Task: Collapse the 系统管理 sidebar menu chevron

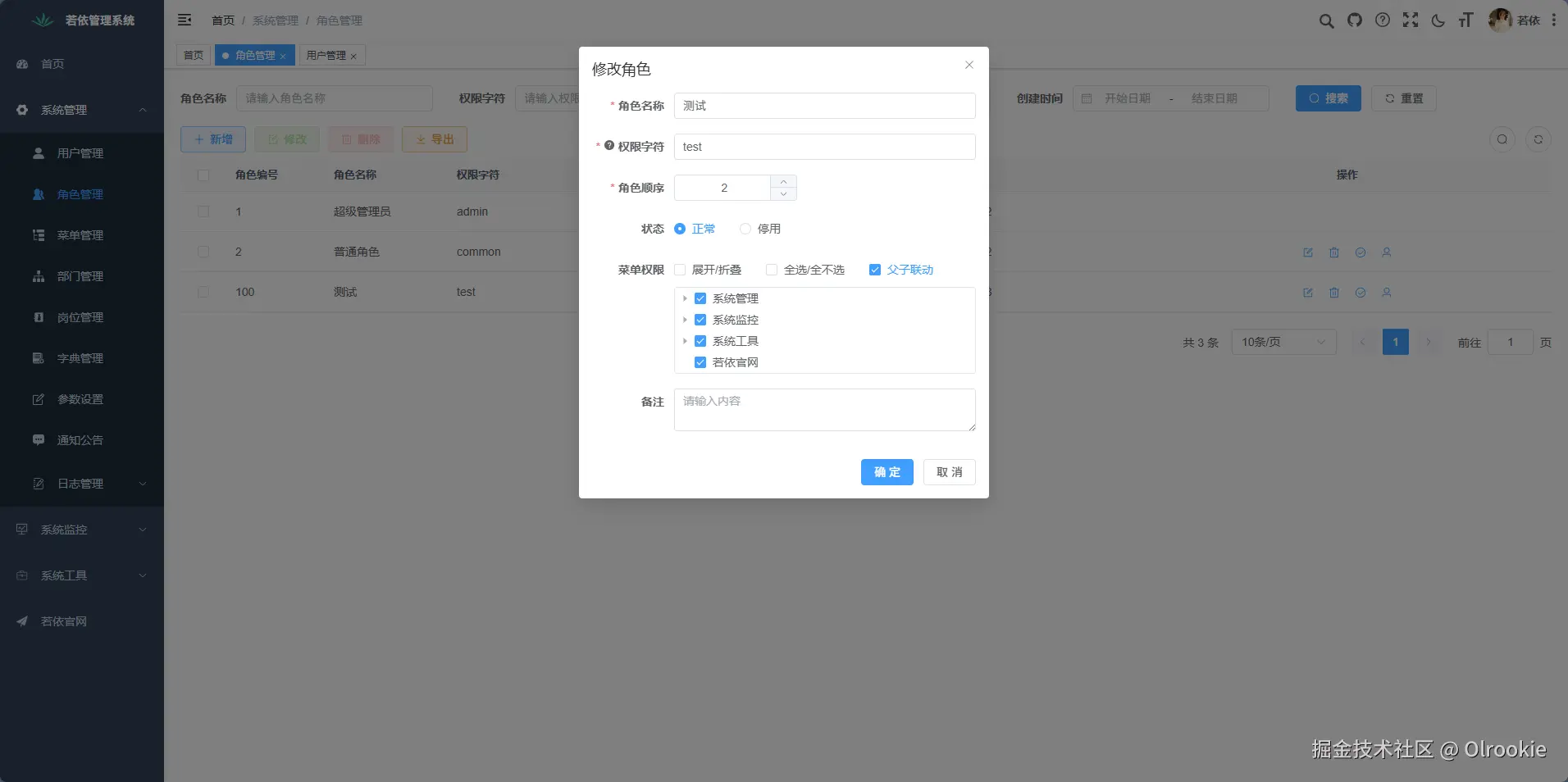Action: click(x=143, y=110)
